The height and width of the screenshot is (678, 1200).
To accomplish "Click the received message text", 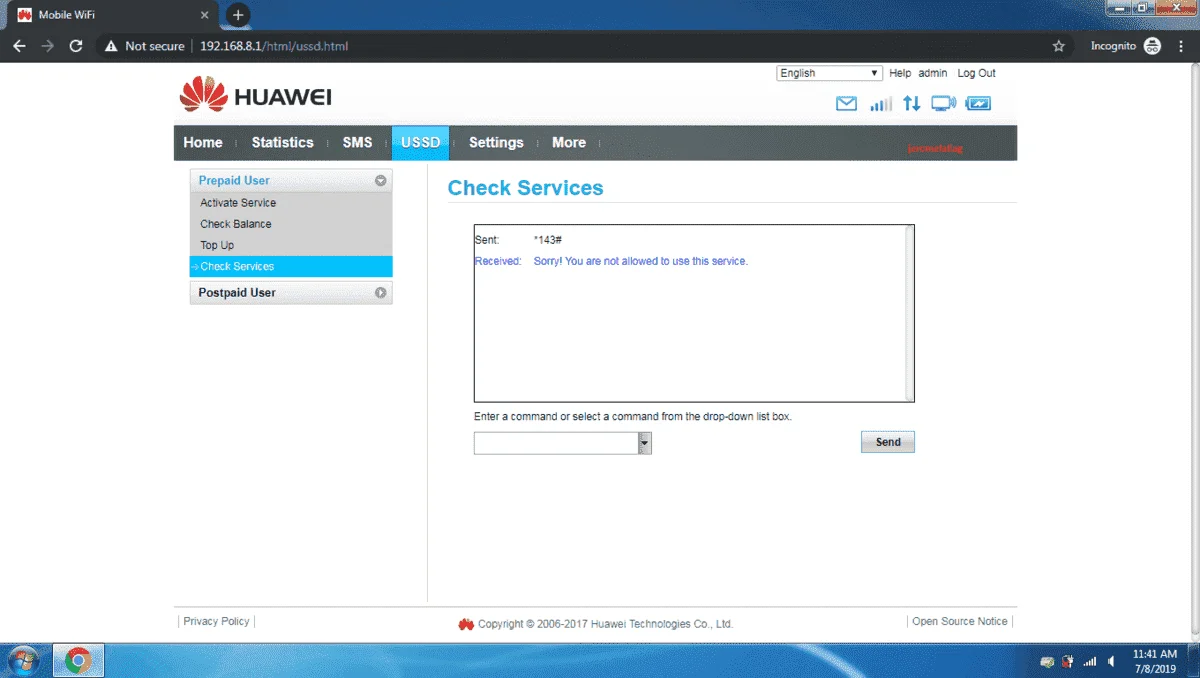I will tap(641, 261).
